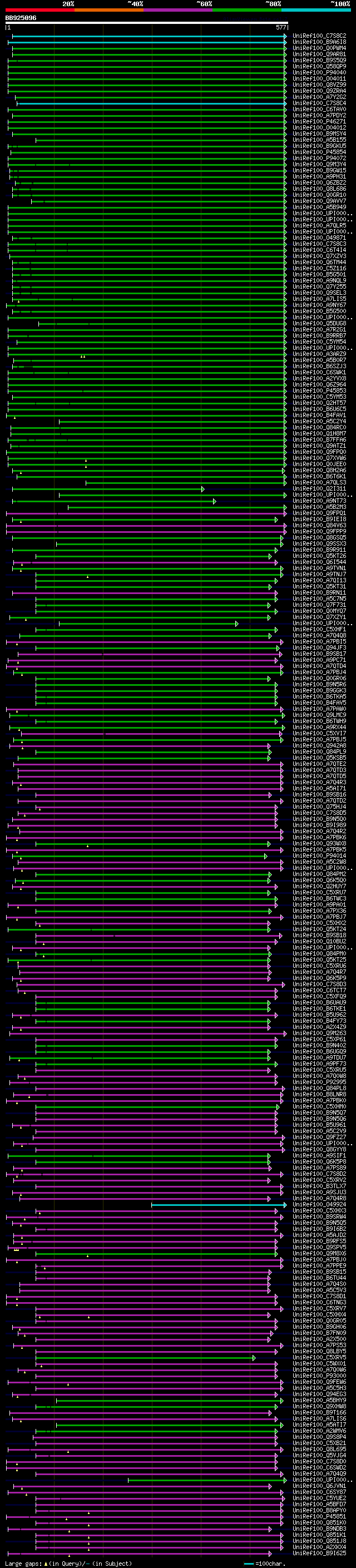356x1568 pixels.
Task: Select label UniRef100_O49924
Action: point(319,1205)
